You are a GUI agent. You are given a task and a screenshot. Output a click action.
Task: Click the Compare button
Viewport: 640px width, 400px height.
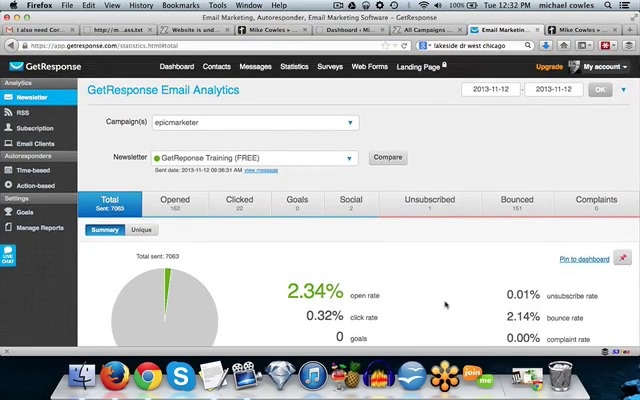[x=388, y=158]
